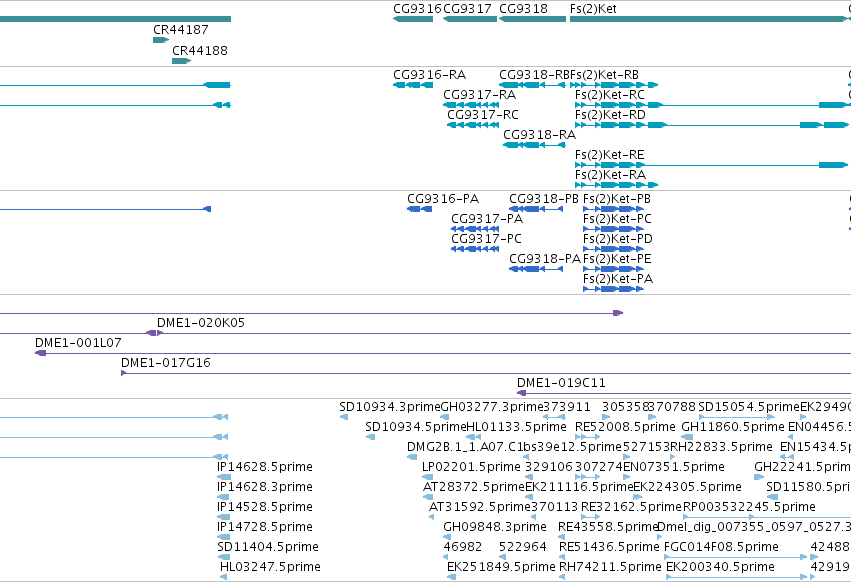Screen dimensions: 851x582
Task: Click transcript CG9318-RA glyph
Action: (535, 145)
